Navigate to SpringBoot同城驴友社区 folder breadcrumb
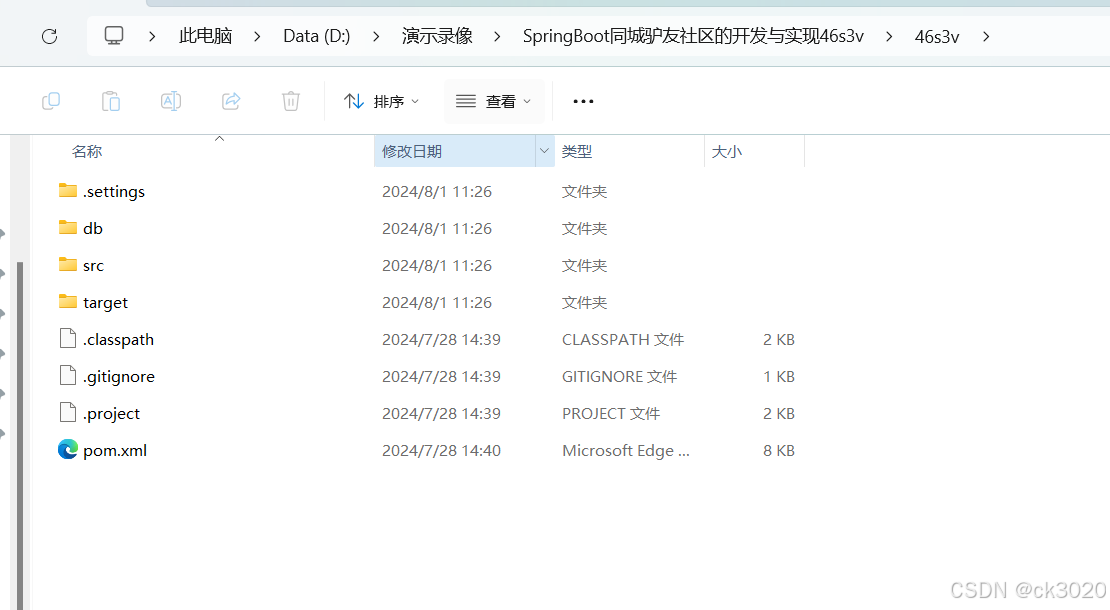 (693, 36)
